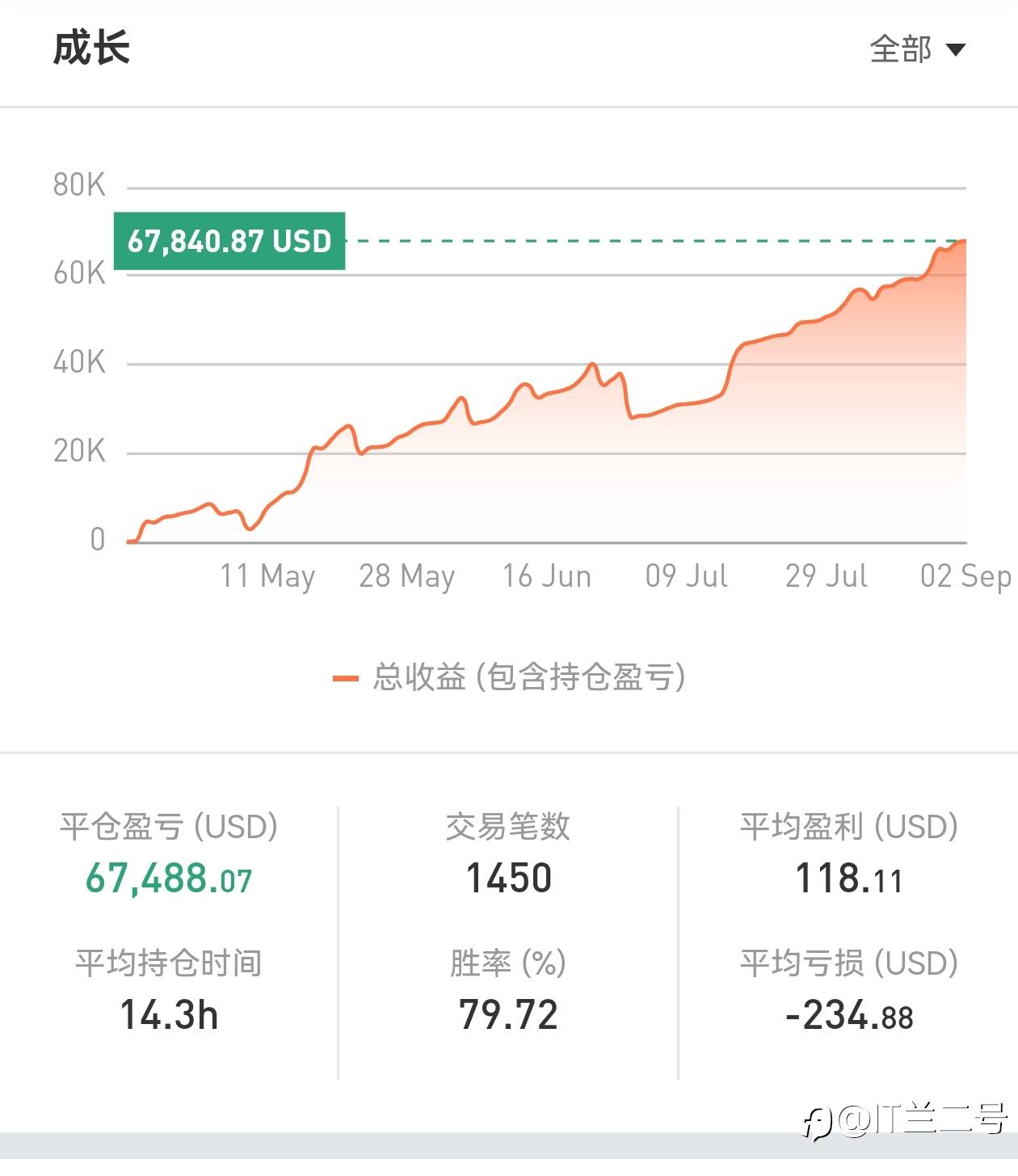Click the 平均持仓时间 value 14.3h
The height and width of the screenshot is (1176, 1018).
[x=169, y=1015]
